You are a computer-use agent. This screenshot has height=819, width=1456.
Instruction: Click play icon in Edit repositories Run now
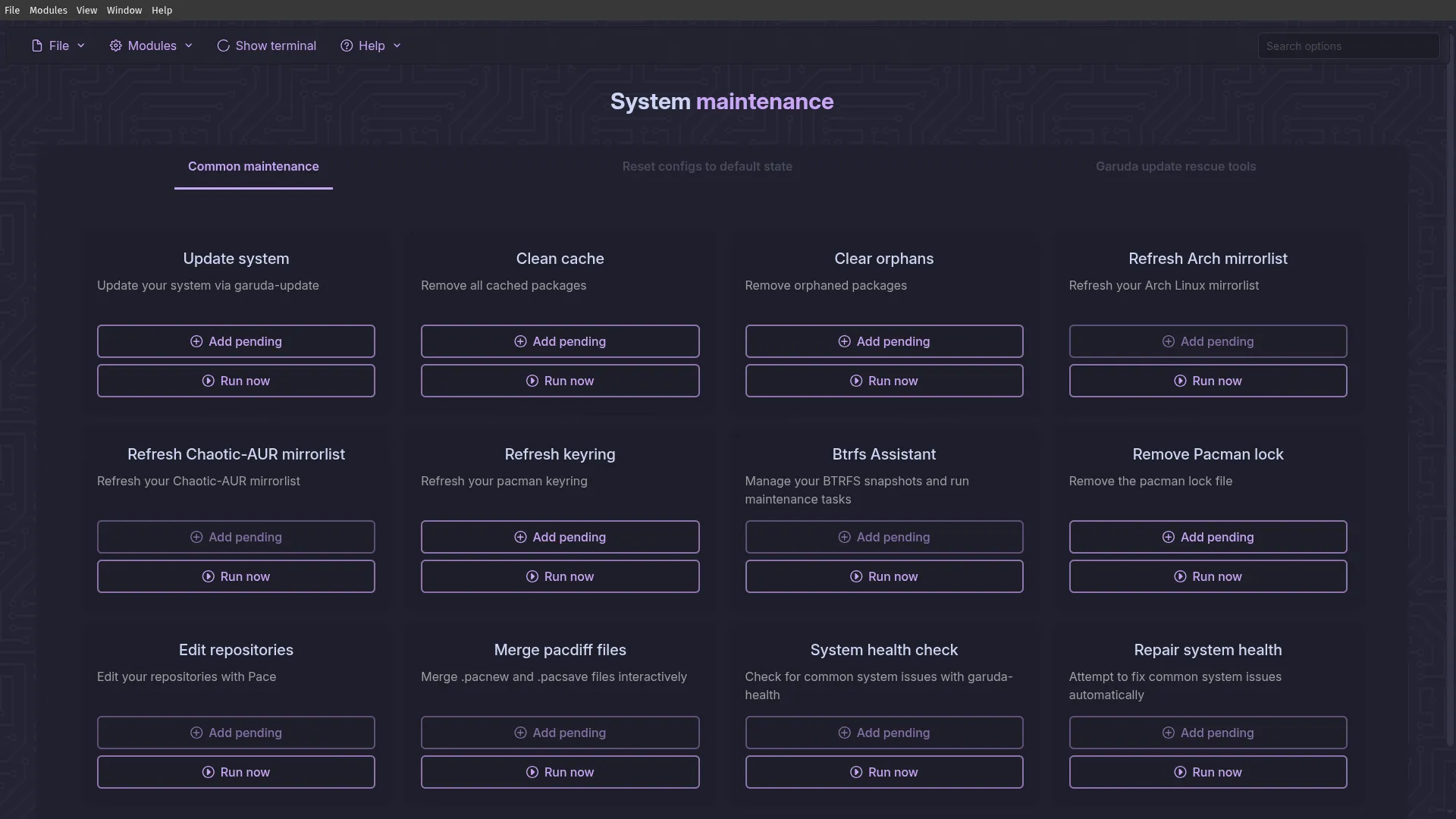(x=208, y=772)
